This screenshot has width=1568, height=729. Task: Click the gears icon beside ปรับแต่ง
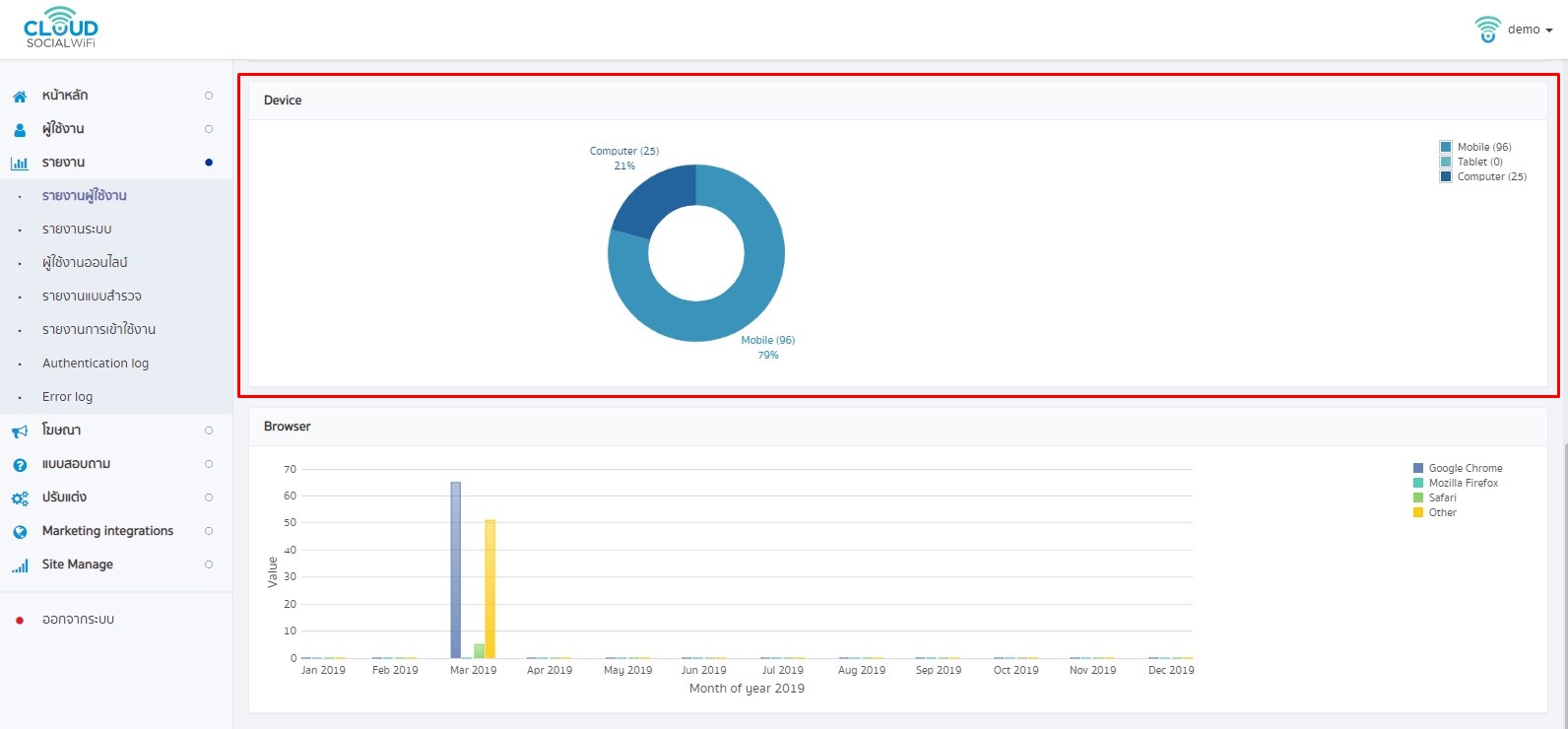tap(20, 498)
